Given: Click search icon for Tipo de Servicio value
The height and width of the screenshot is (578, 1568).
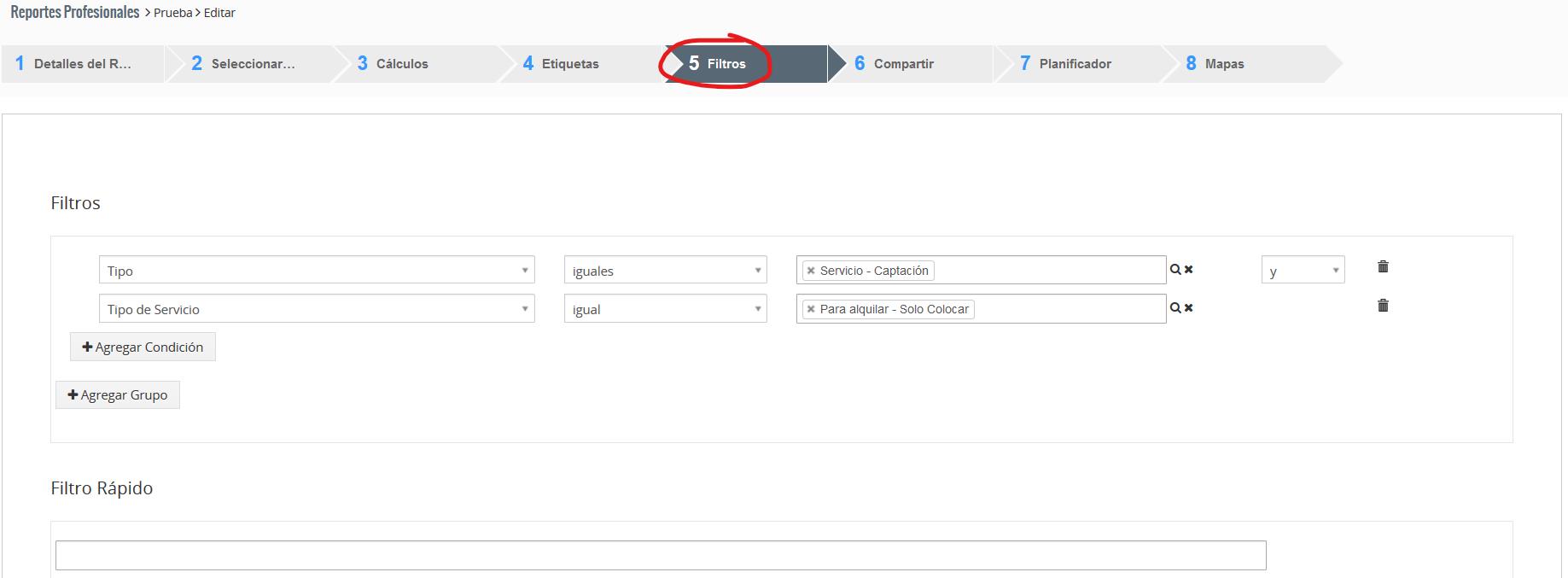Looking at the screenshot, I should (1175, 308).
